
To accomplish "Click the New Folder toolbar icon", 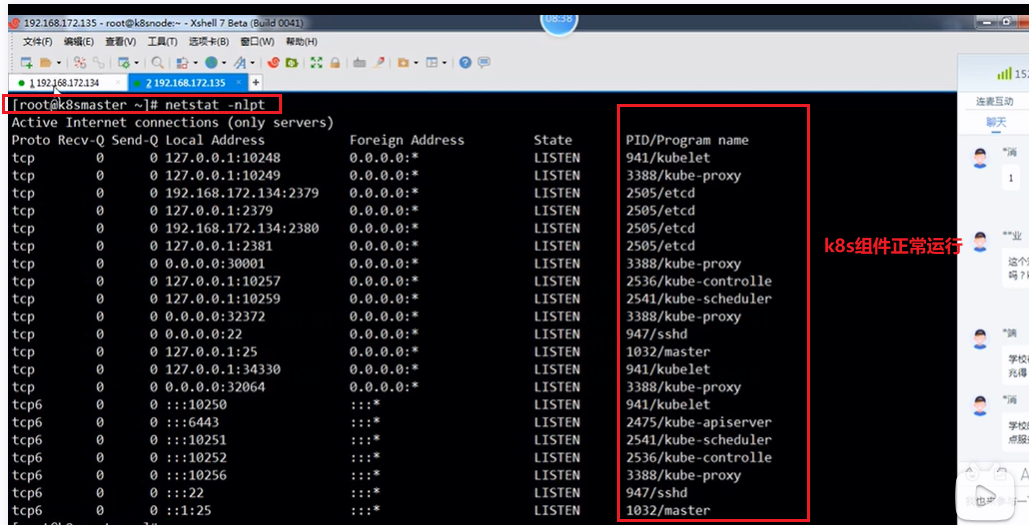I will (x=403, y=62).
